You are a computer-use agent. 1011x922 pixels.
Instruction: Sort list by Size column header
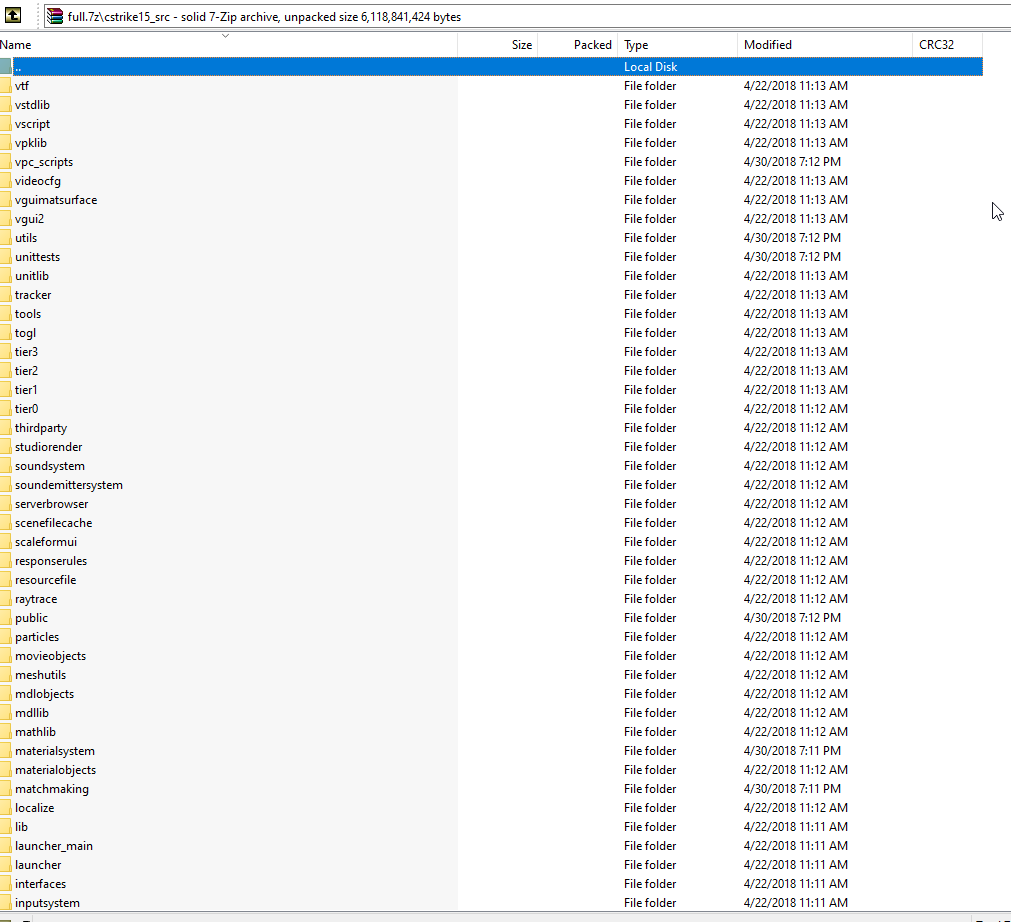coord(498,45)
